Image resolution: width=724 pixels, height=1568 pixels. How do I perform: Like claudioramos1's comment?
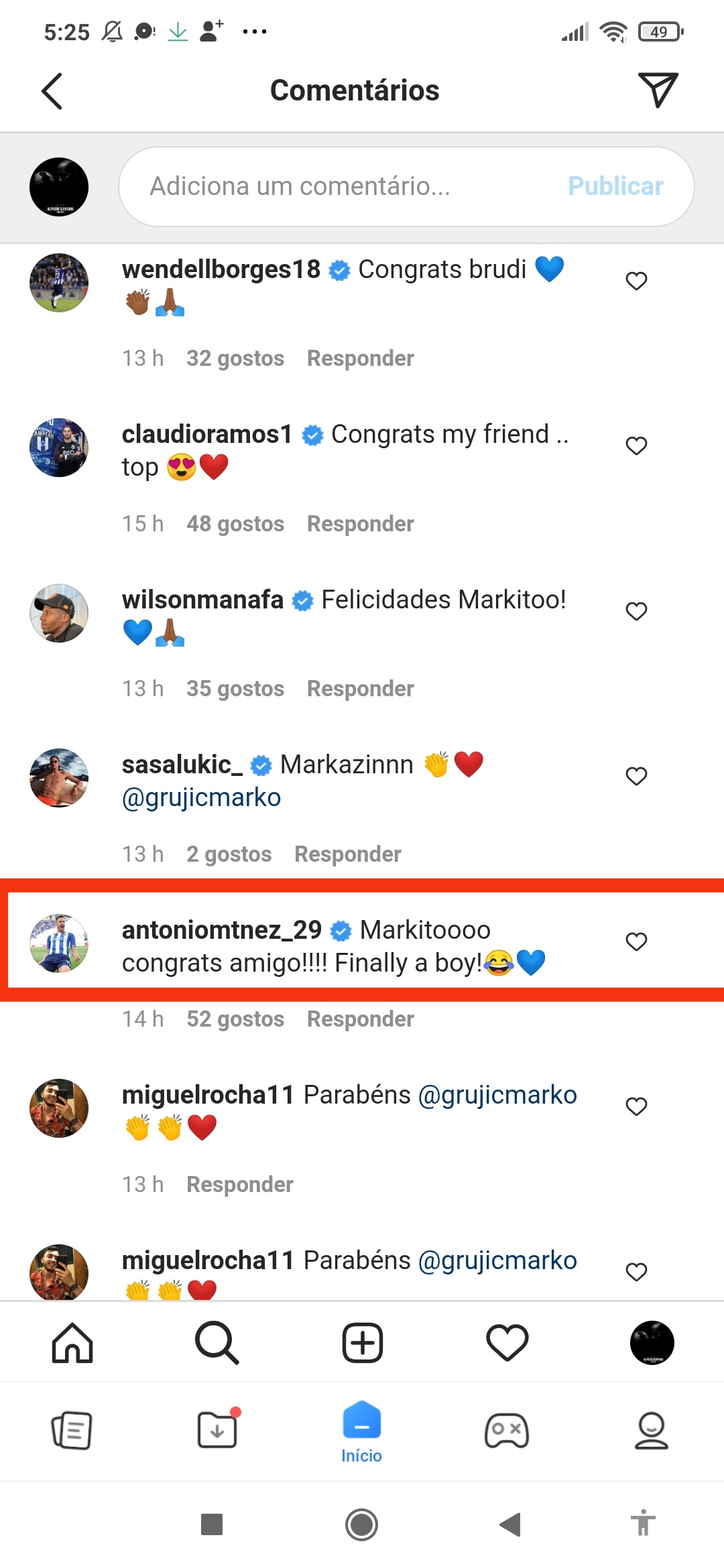point(636,446)
